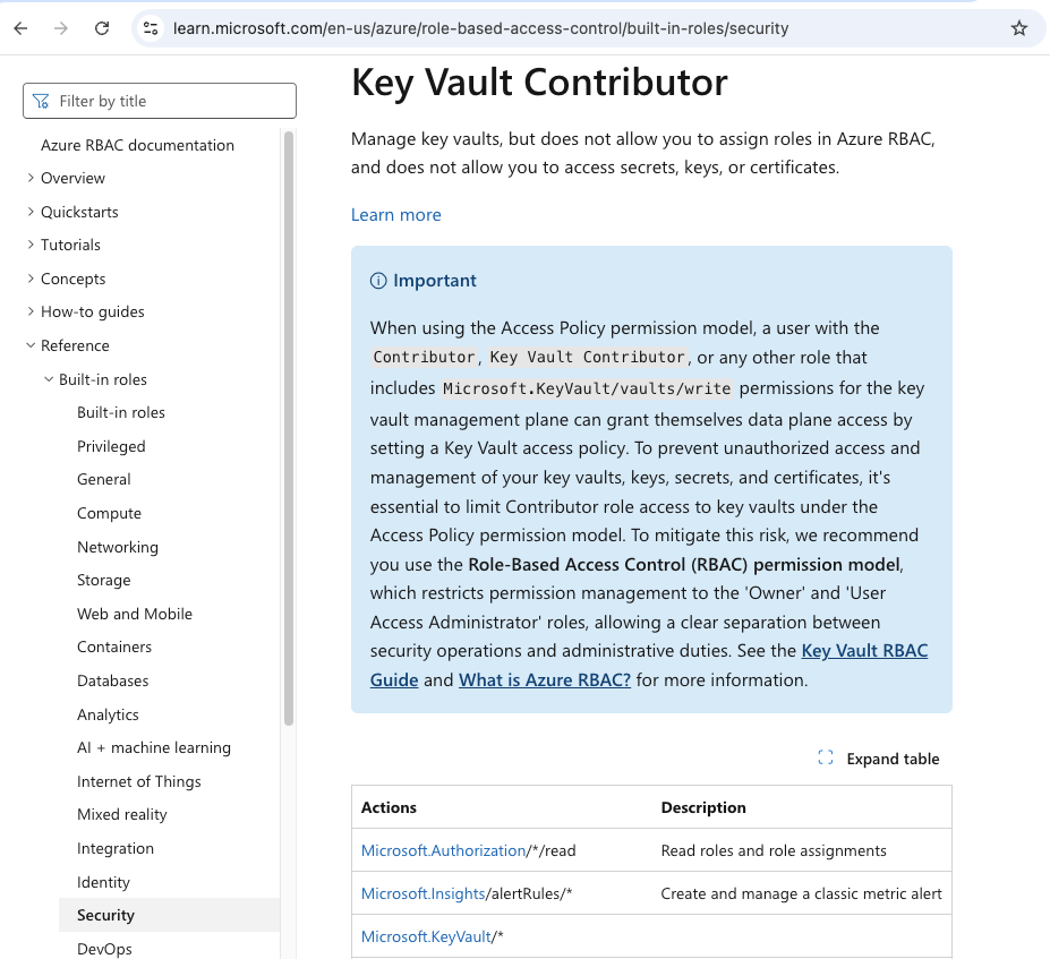Open the What is Azure RBAC? link
Screen dimensions: 1050x959
(x=544, y=679)
